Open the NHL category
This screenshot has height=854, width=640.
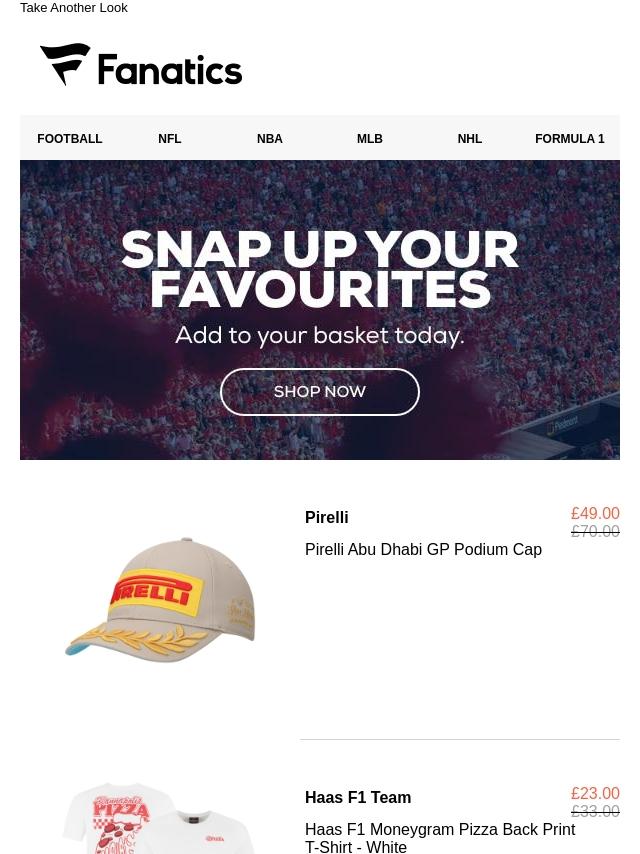coord(470,139)
